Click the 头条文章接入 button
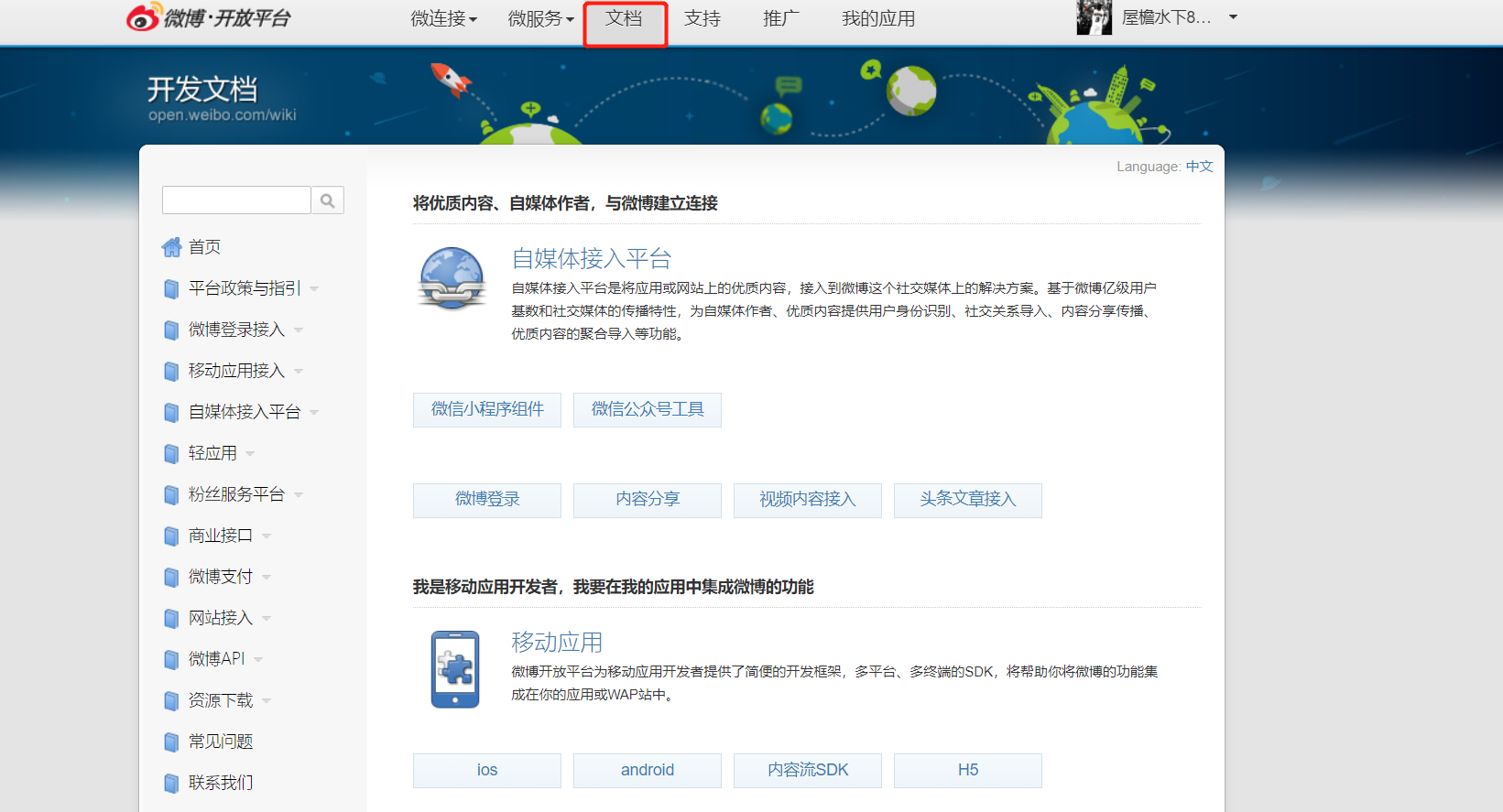 968,500
